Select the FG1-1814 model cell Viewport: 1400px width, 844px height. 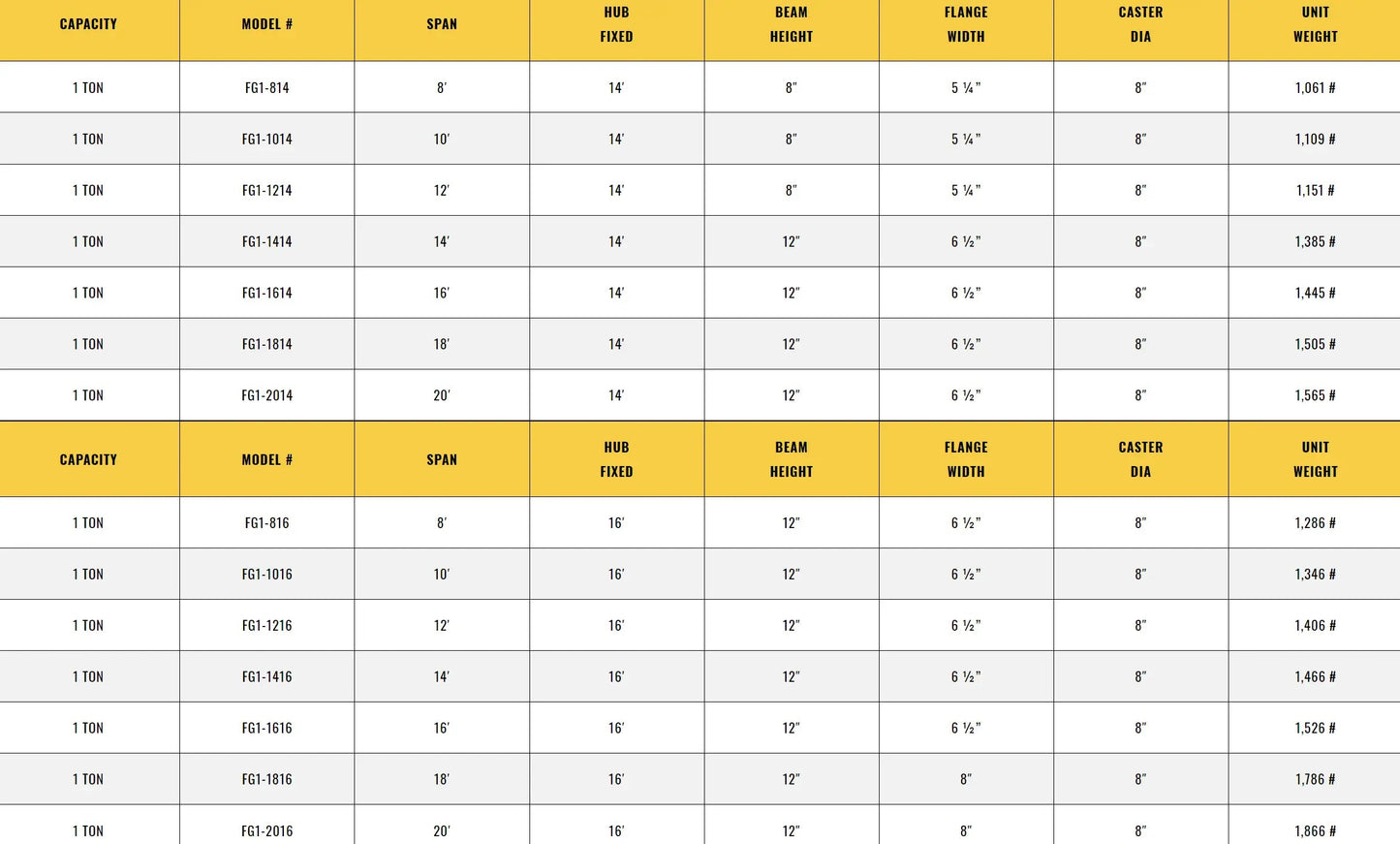(x=266, y=345)
